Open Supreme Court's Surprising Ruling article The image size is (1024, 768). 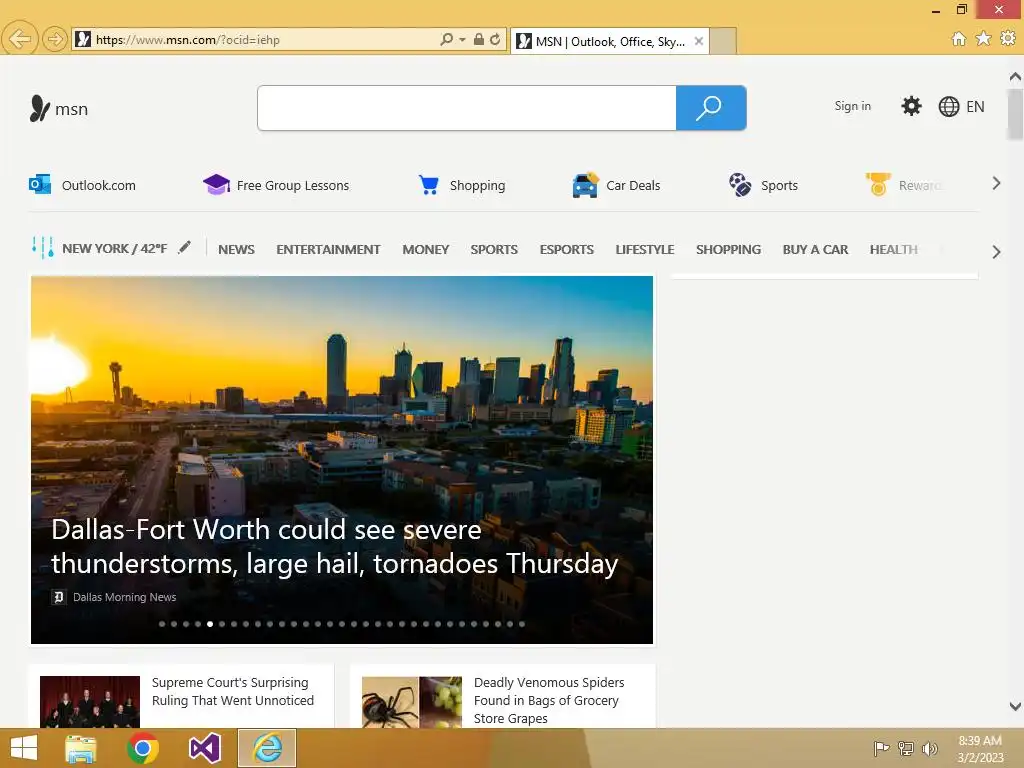coord(233,691)
